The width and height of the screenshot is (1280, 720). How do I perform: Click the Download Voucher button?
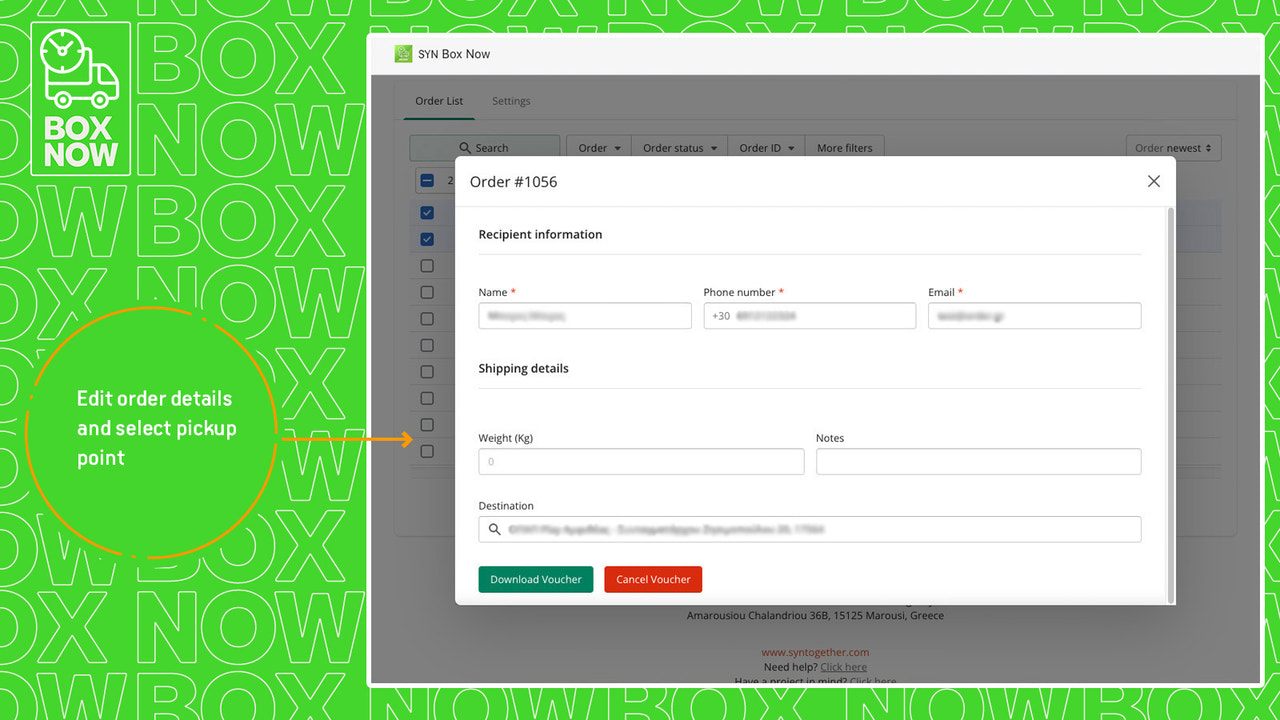tap(536, 579)
